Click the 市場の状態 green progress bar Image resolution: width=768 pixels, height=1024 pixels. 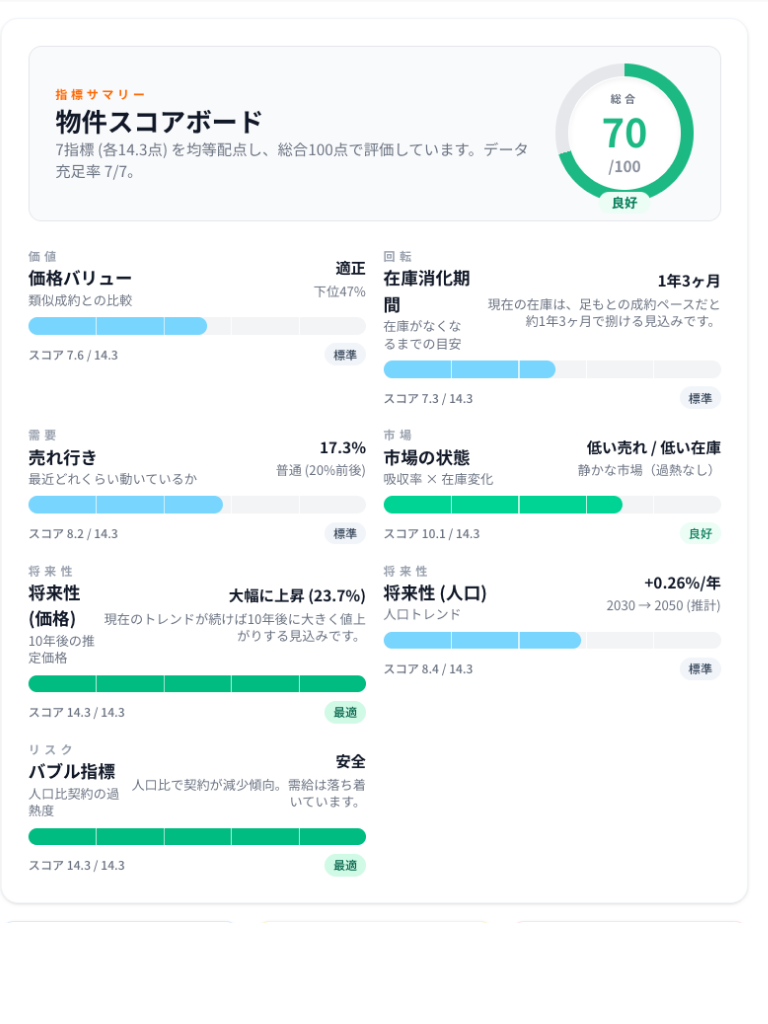(x=553, y=505)
